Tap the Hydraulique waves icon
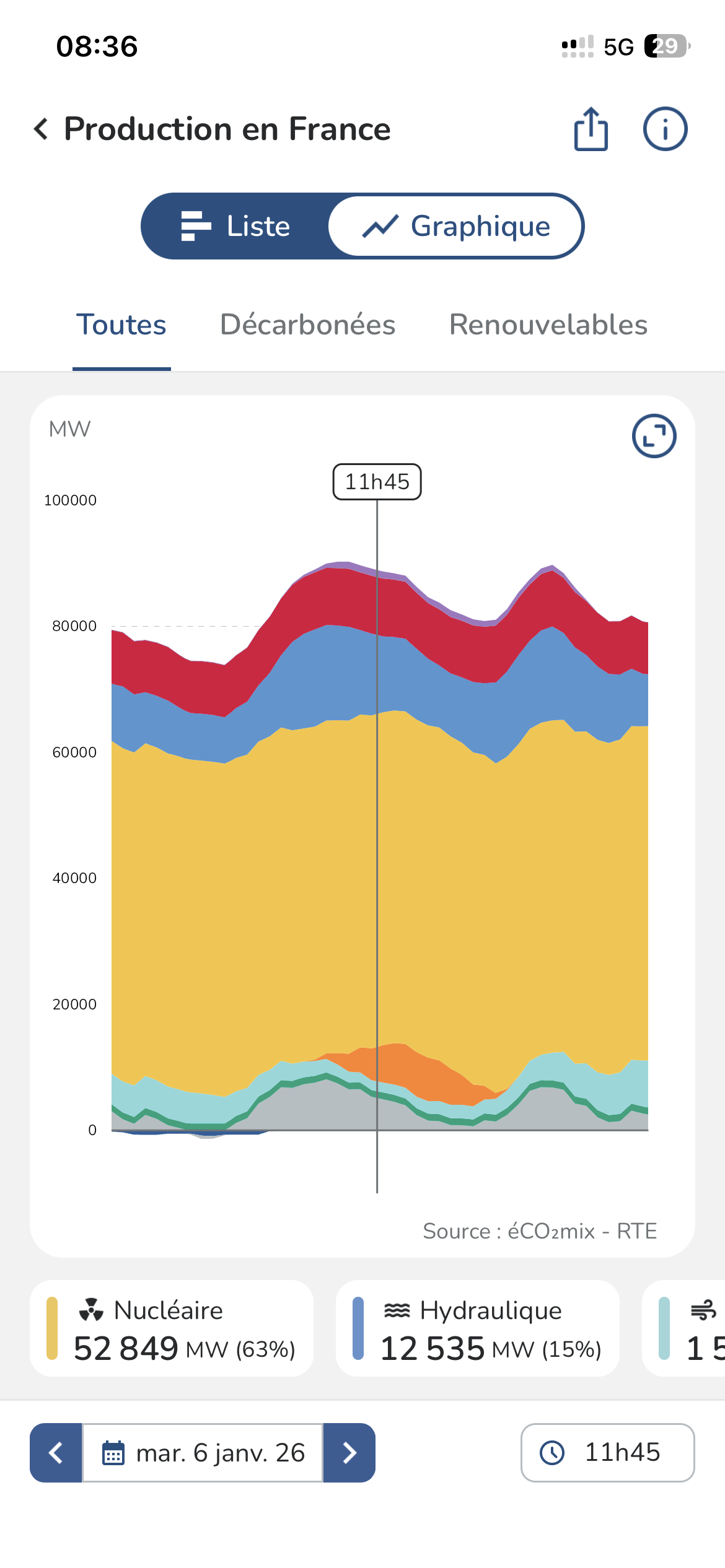 (397, 1310)
